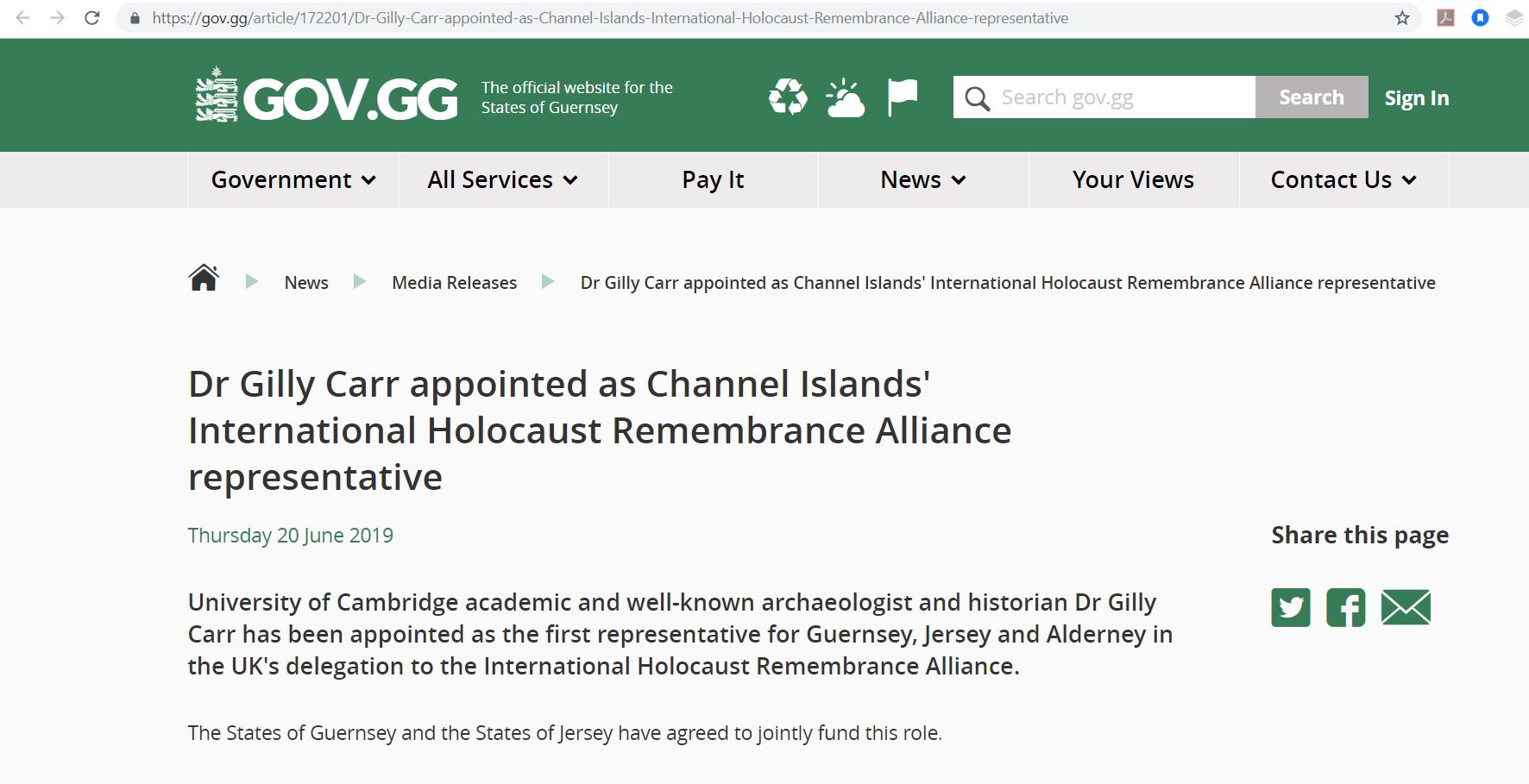This screenshot has width=1529, height=784.
Task: Share this page by email envelope icon
Action: pyautogui.click(x=1406, y=607)
